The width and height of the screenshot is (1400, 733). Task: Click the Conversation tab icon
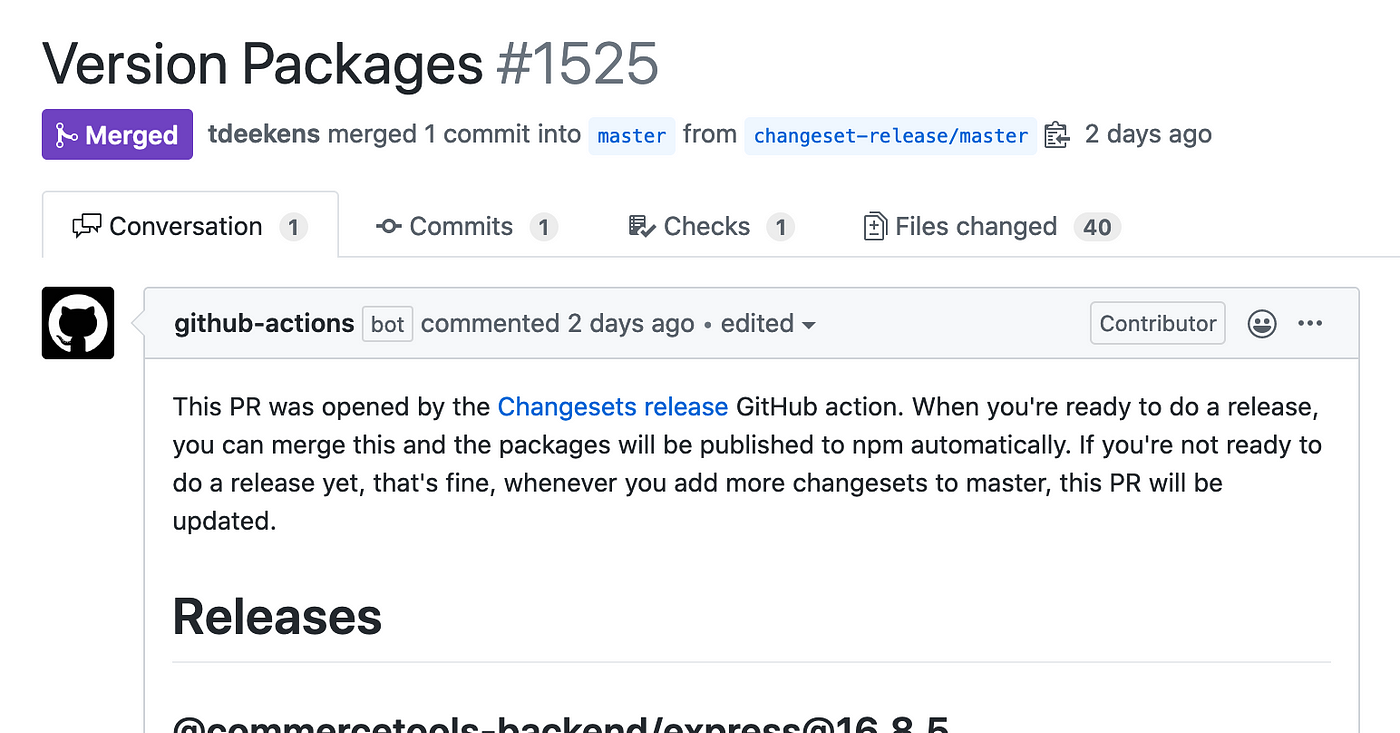pos(87,227)
